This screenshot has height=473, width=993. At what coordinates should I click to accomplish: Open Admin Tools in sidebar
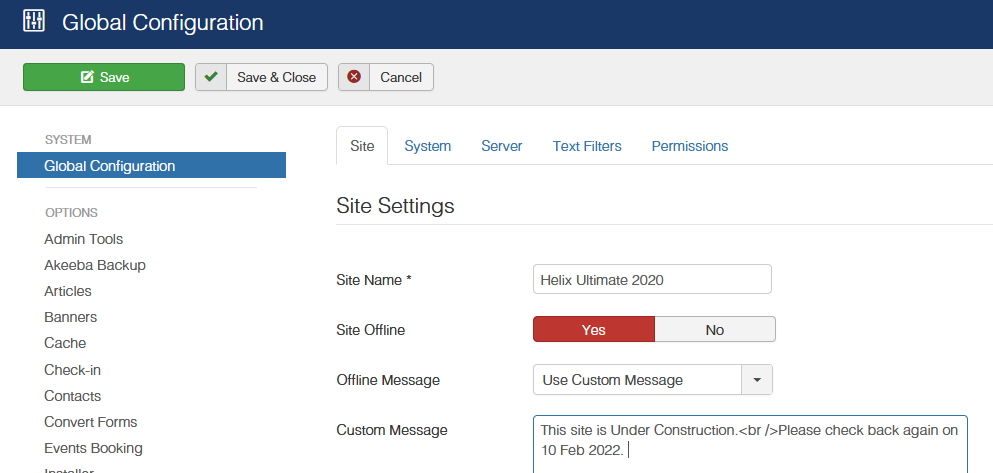click(x=84, y=239)
